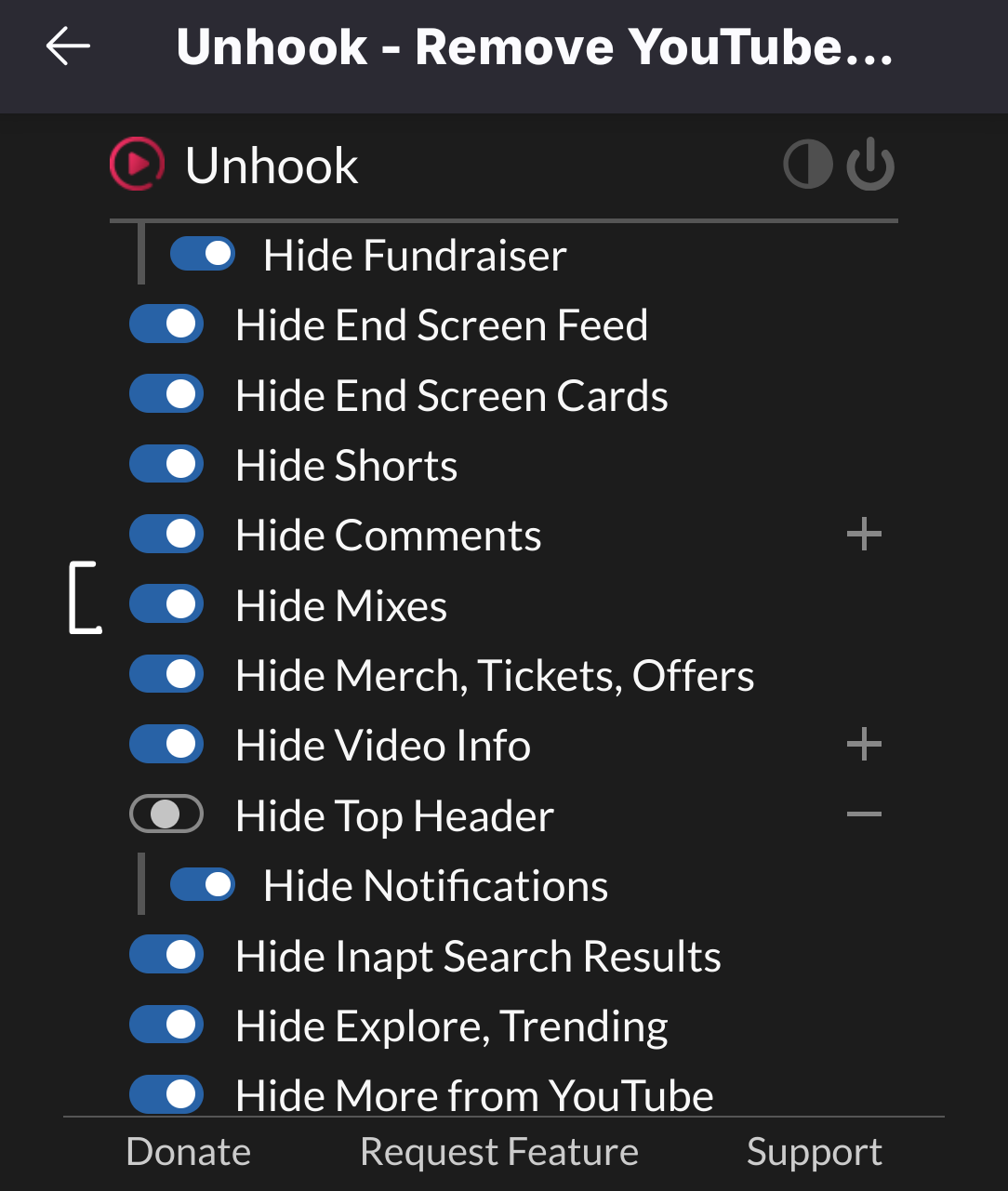Click the Hide Top Header label
The image size is (1008, 1191).
pyautogui.click(x=395, y=816)
